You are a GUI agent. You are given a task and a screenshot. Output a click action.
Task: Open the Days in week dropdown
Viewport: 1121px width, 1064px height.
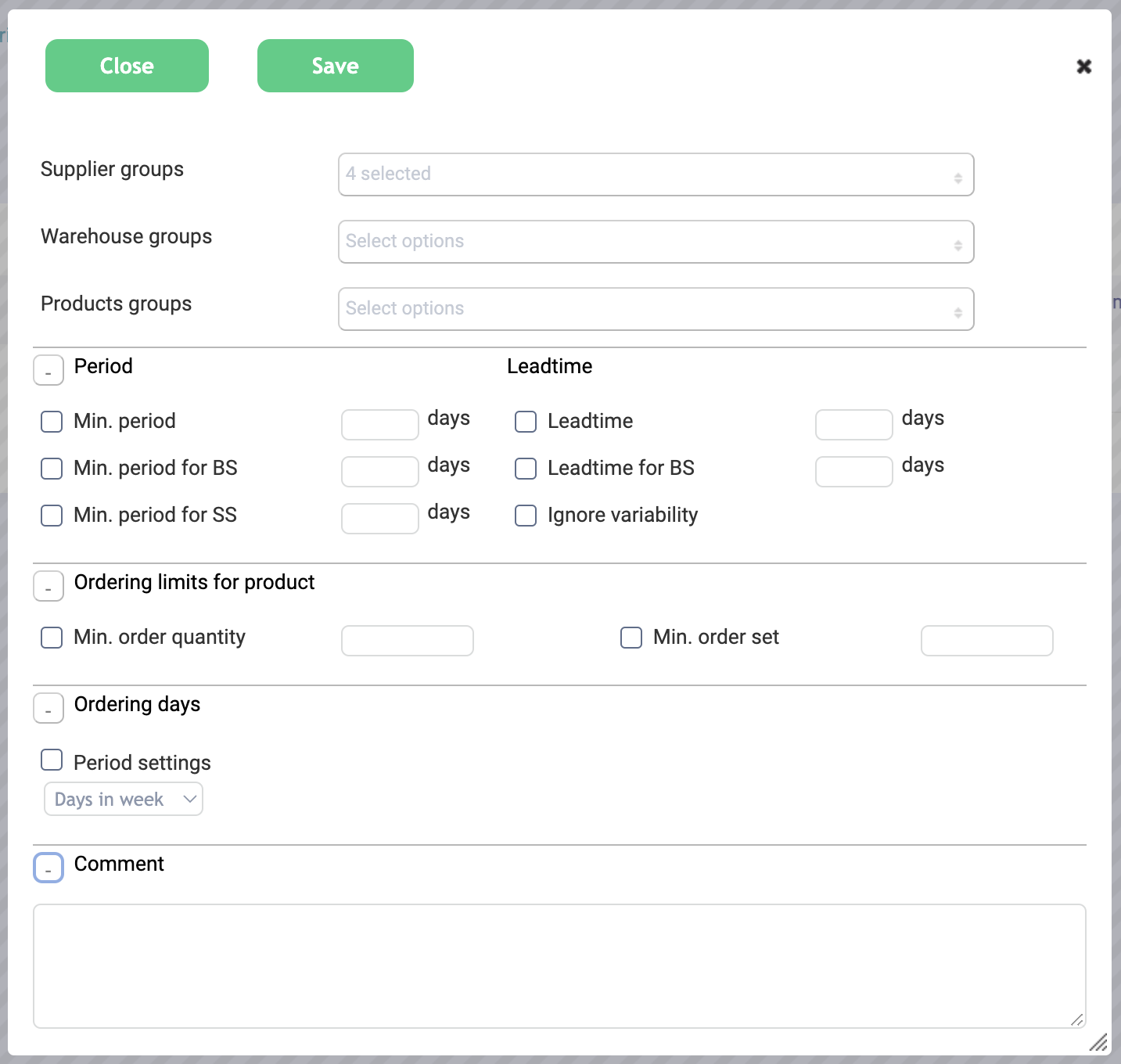(124, 799)
